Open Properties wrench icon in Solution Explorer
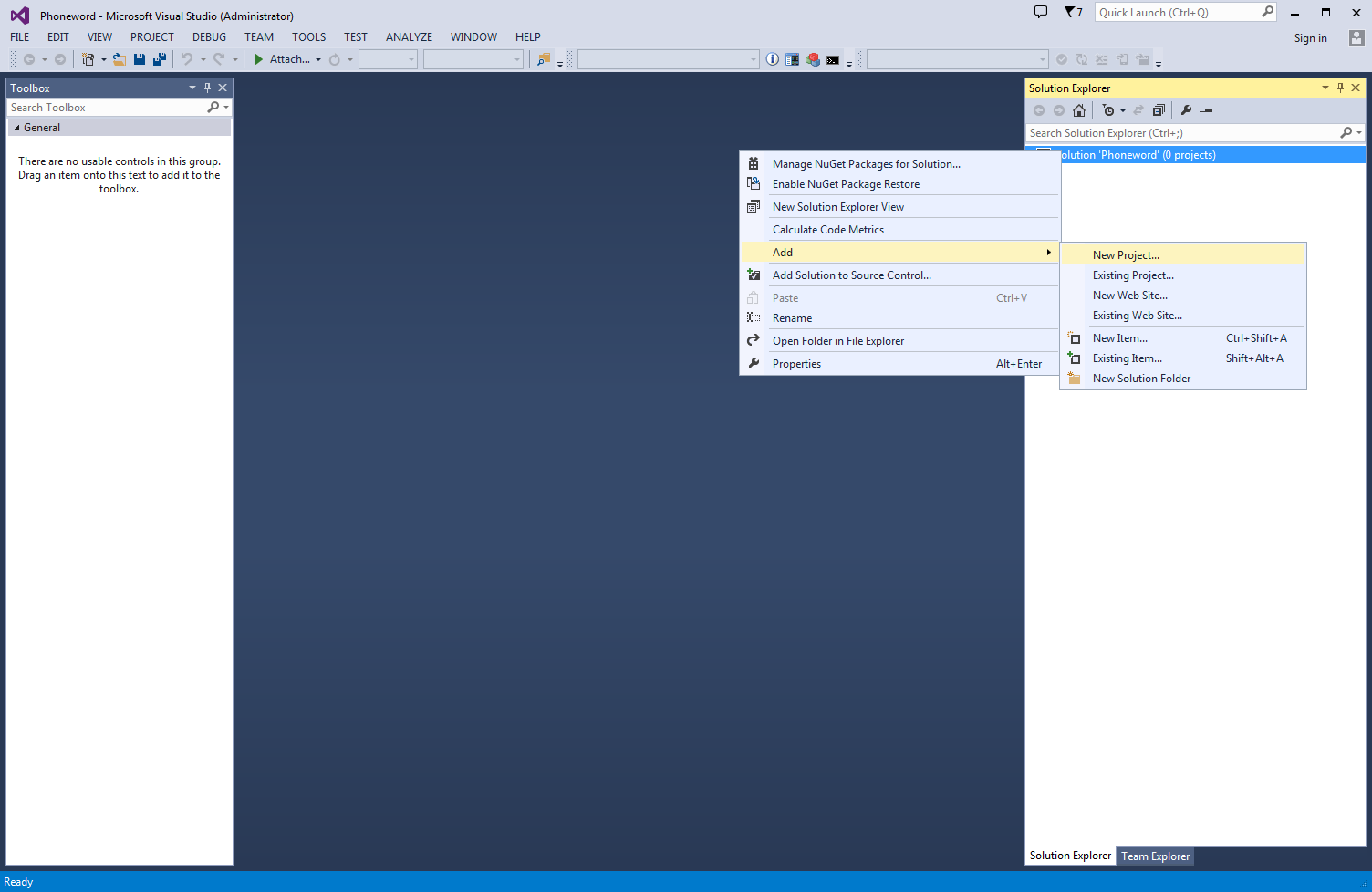This screenshot has width=1372, height=892. click(1186, 110)
